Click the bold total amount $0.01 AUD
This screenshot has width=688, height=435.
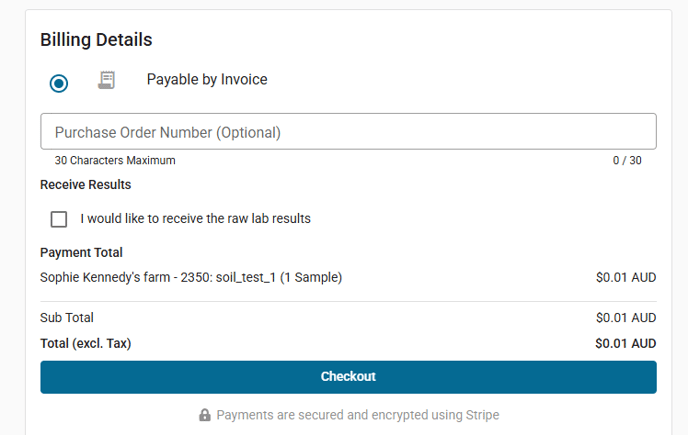tap(625, 343)
